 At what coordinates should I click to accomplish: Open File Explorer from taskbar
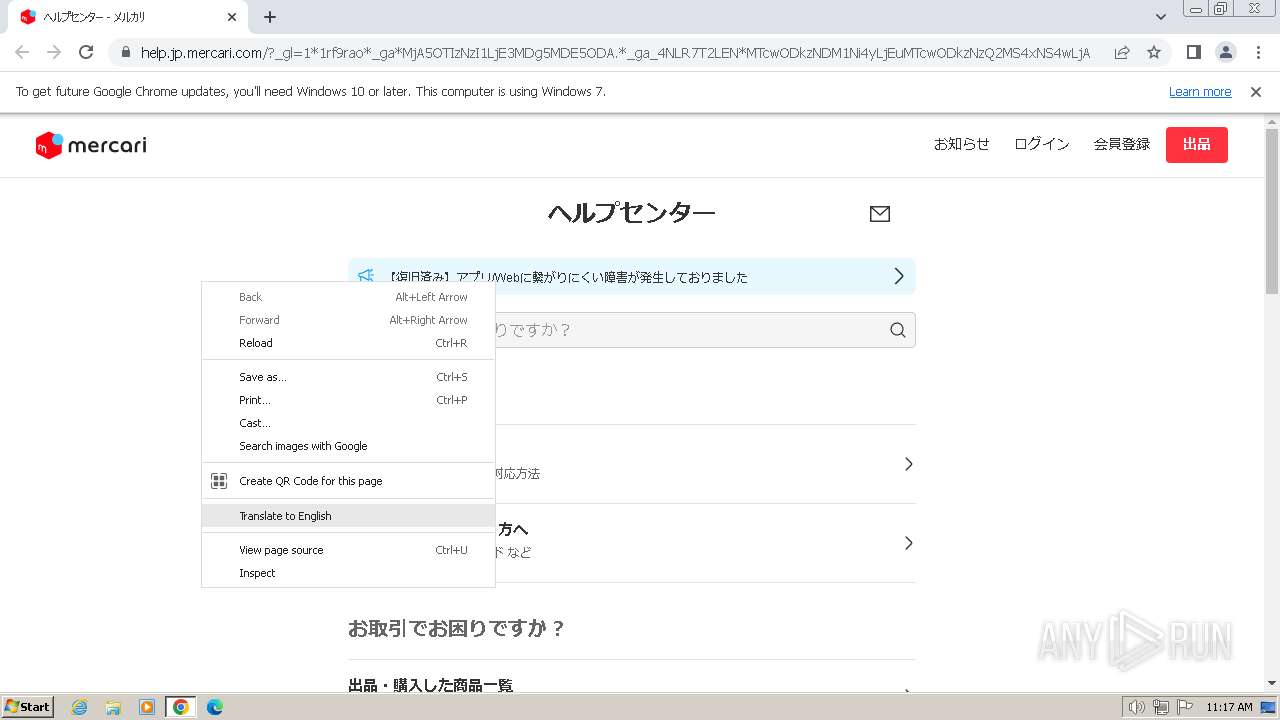point(113,707)
